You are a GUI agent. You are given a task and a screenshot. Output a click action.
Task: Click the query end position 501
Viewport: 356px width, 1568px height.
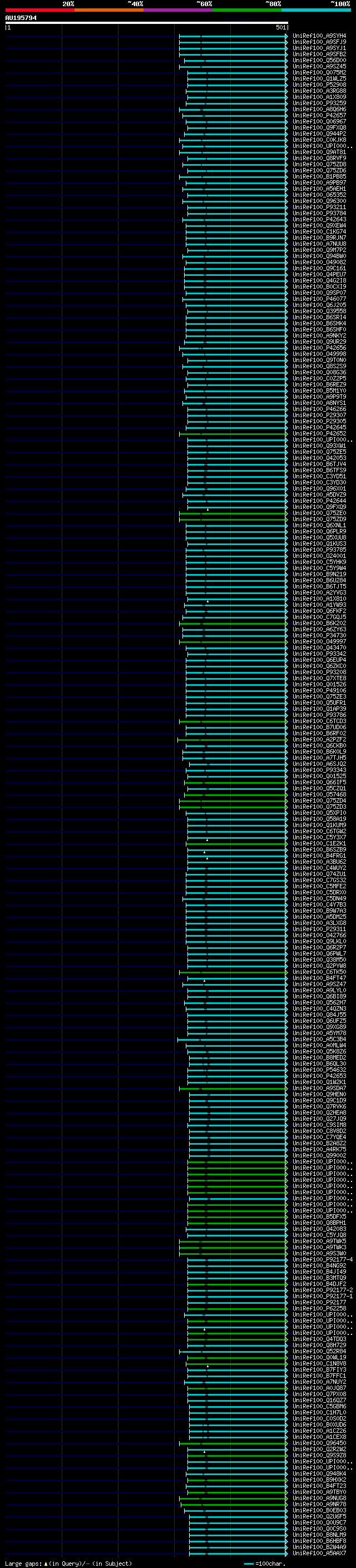click(x=280, y=27)
